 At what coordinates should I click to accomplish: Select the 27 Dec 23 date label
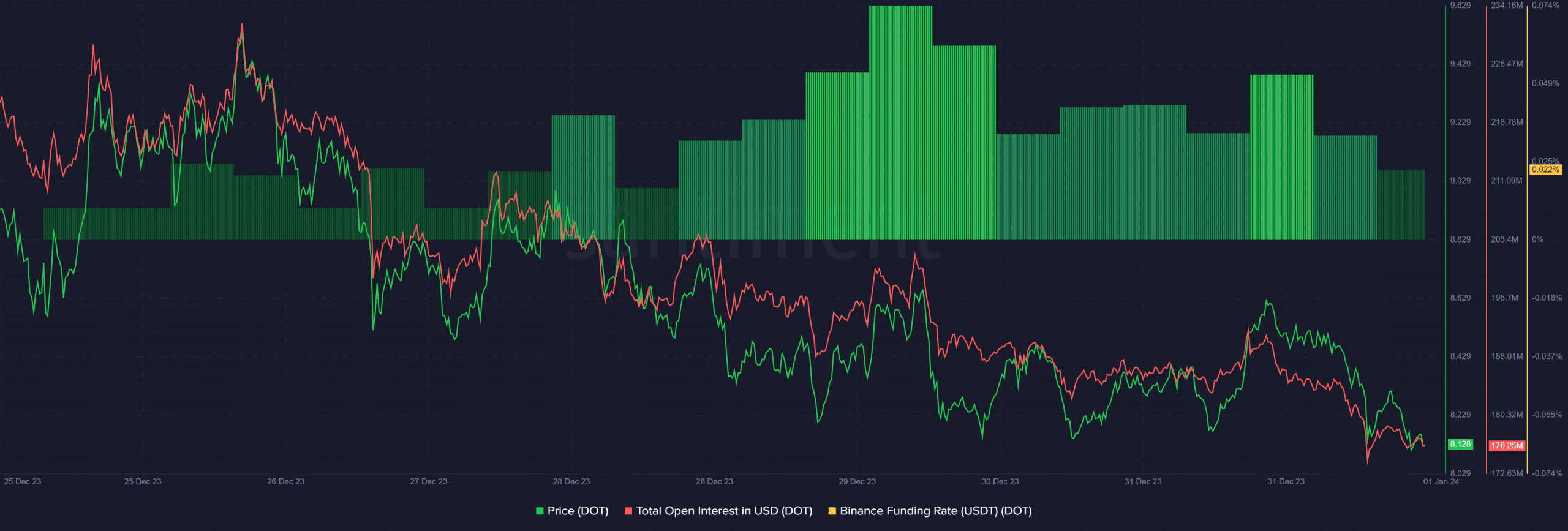[x=428, y=481]
